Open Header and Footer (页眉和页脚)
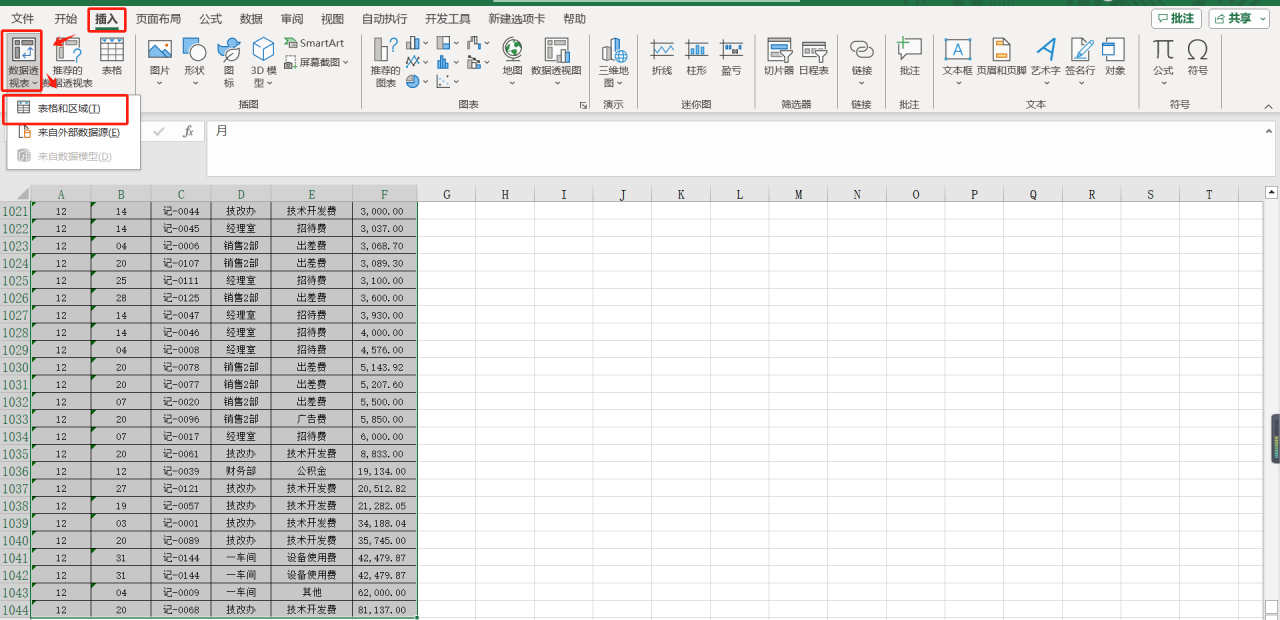The image size is (1280, 620). [x=1001, y=58]
